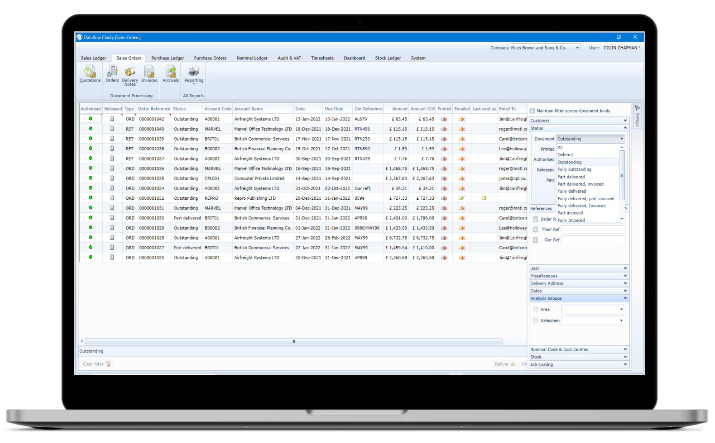Switch to the Purchase Orders tab

(x=210, y=58)
